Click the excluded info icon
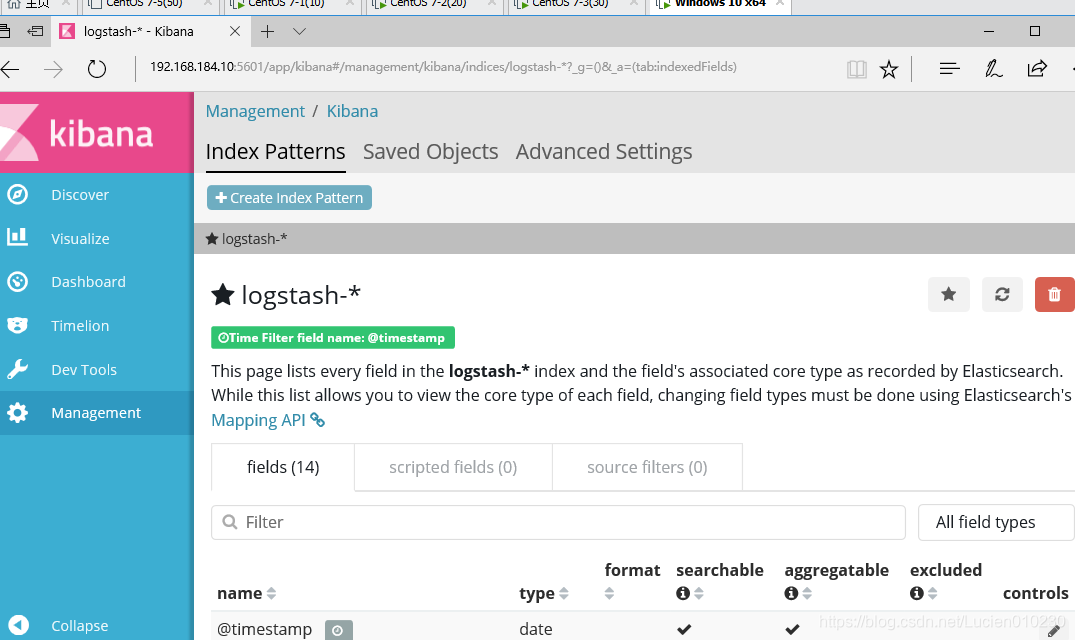This screenshot has height=640, width=1075. (x=917, y=593)
